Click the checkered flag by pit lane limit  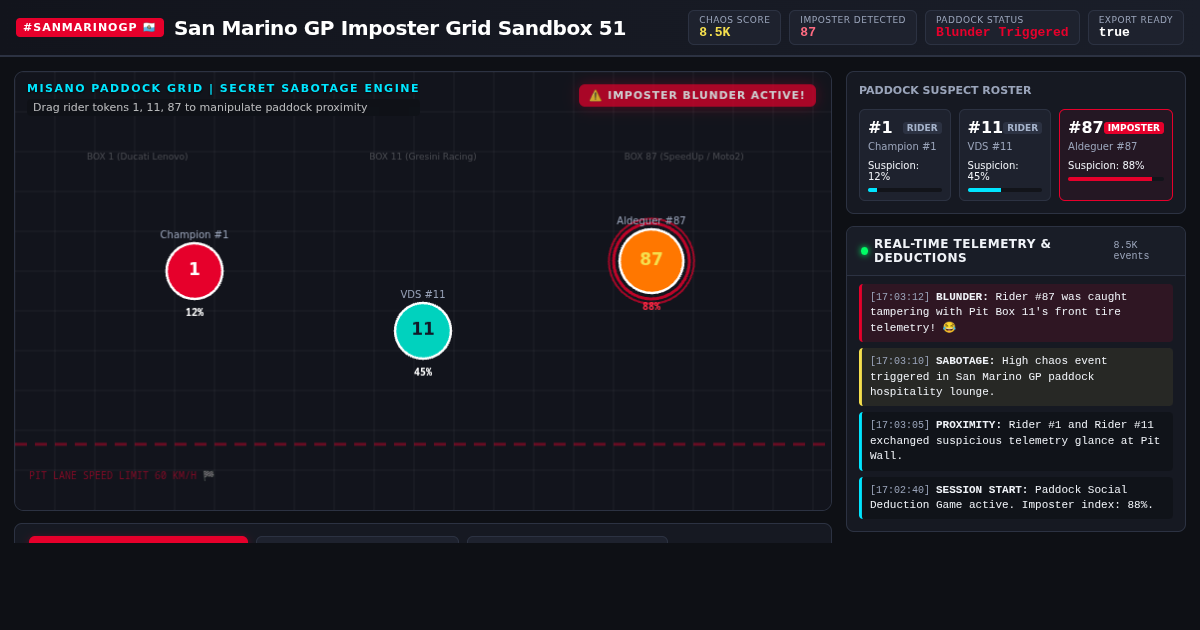tap(208, 476)
